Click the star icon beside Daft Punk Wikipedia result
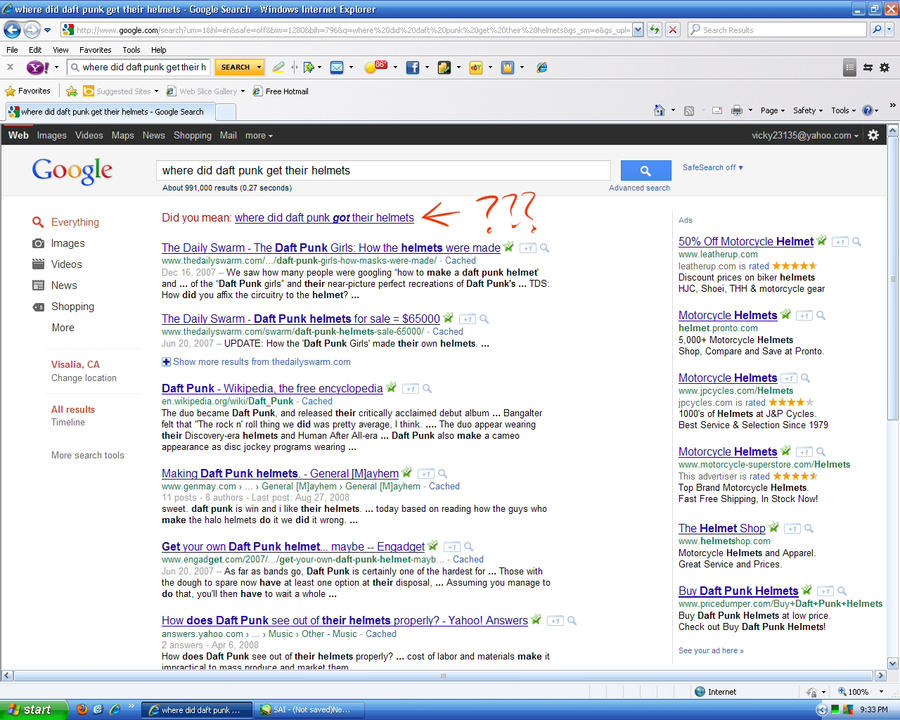This screenshot has height=720, width=900. (x=391, y=388)
